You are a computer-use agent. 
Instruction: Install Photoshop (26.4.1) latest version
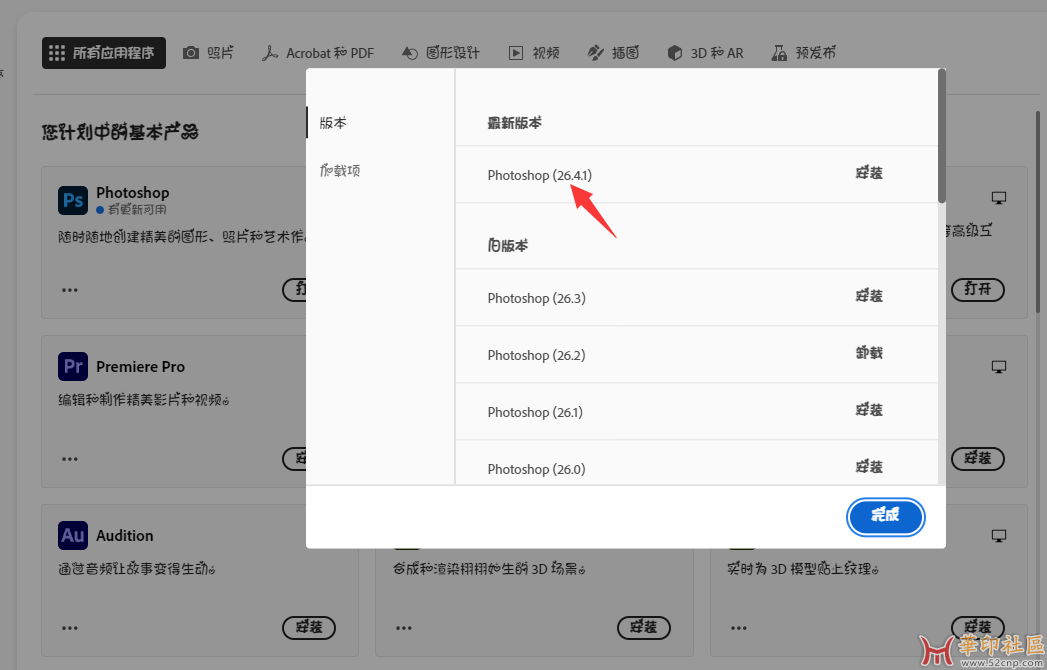869,173
